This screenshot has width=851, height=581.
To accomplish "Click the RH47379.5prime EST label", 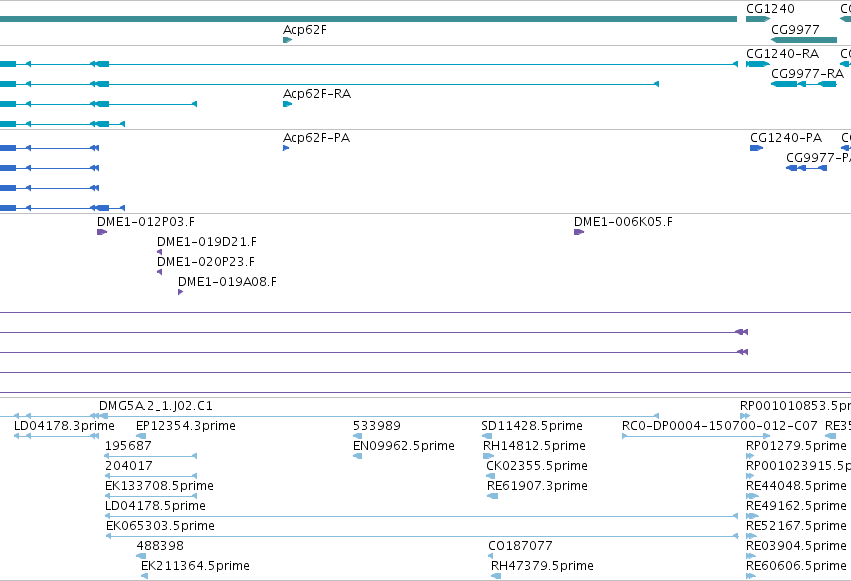I will [x=542, y=566].
